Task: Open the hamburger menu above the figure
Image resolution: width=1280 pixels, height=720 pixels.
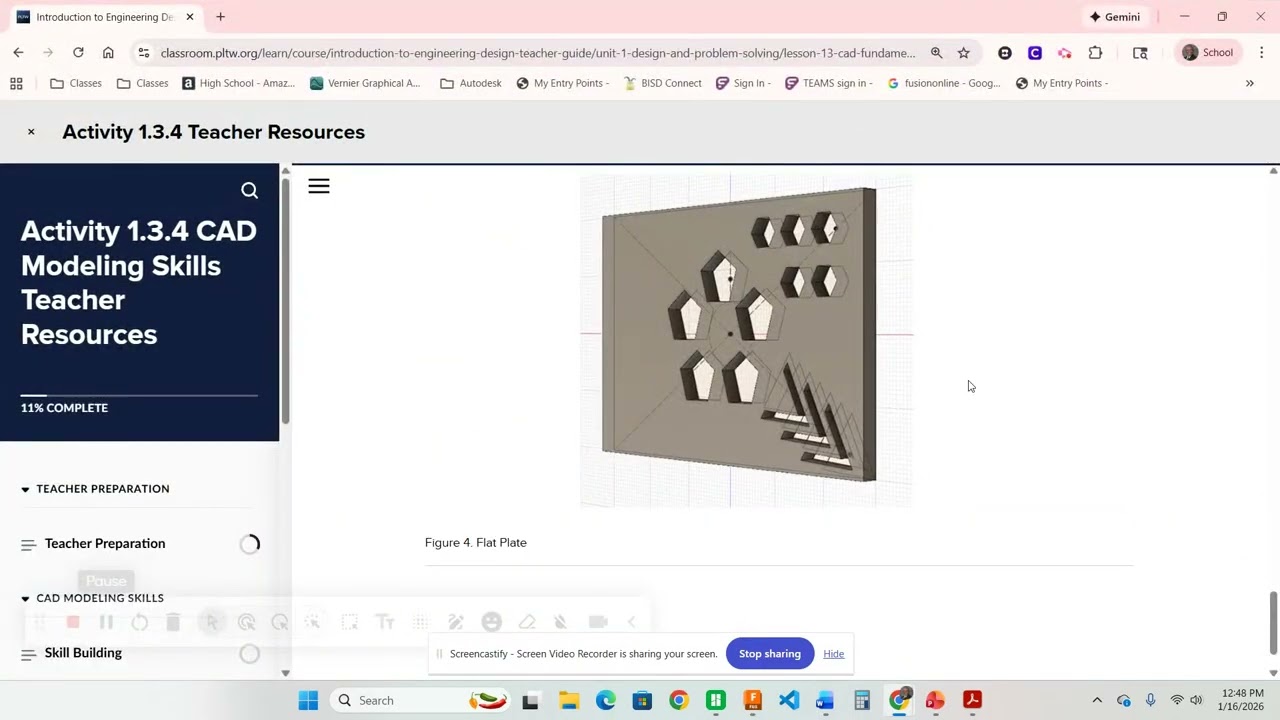Action: point(319,186)
